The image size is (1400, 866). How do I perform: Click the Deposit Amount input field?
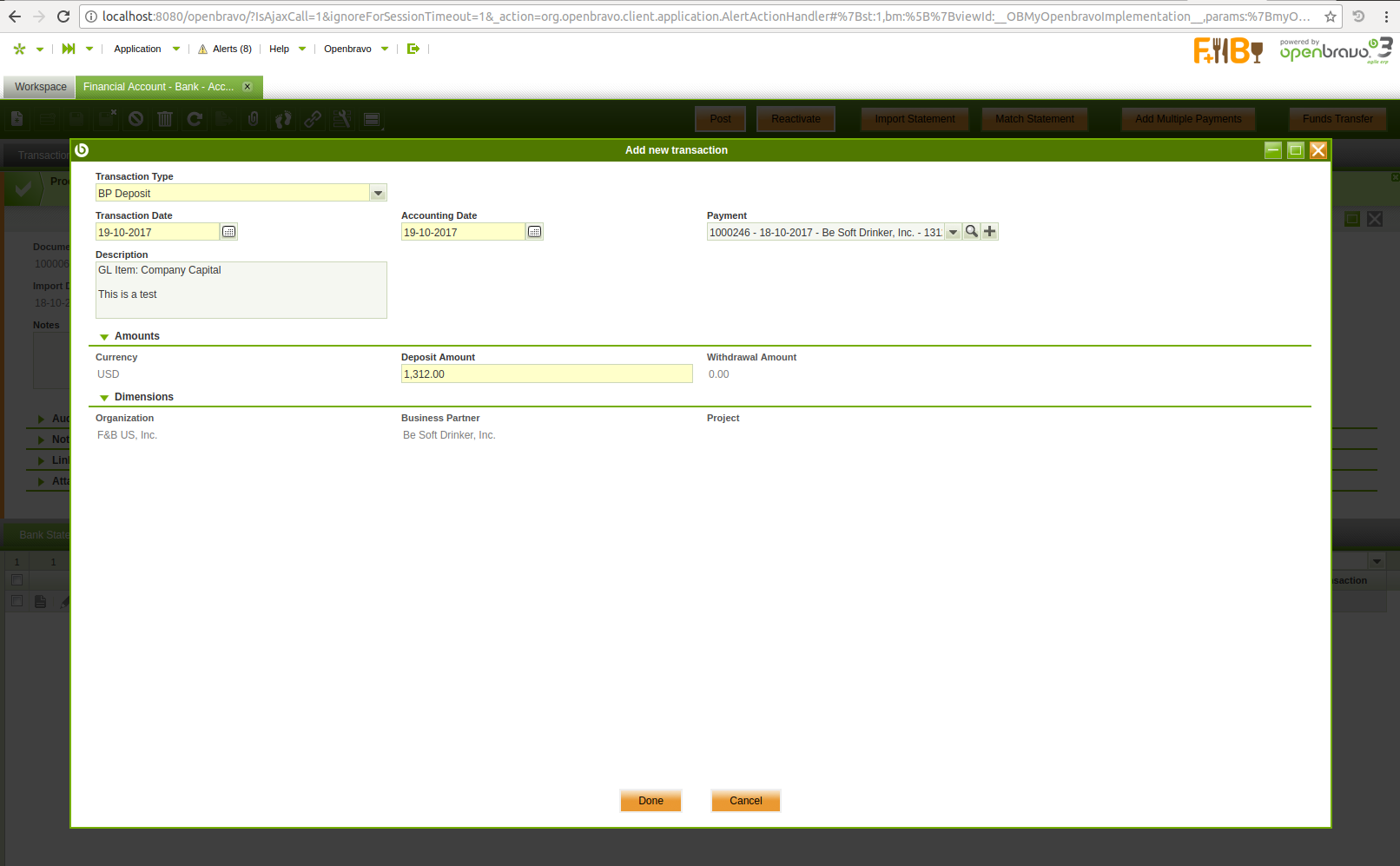click(x=547, y=374)
